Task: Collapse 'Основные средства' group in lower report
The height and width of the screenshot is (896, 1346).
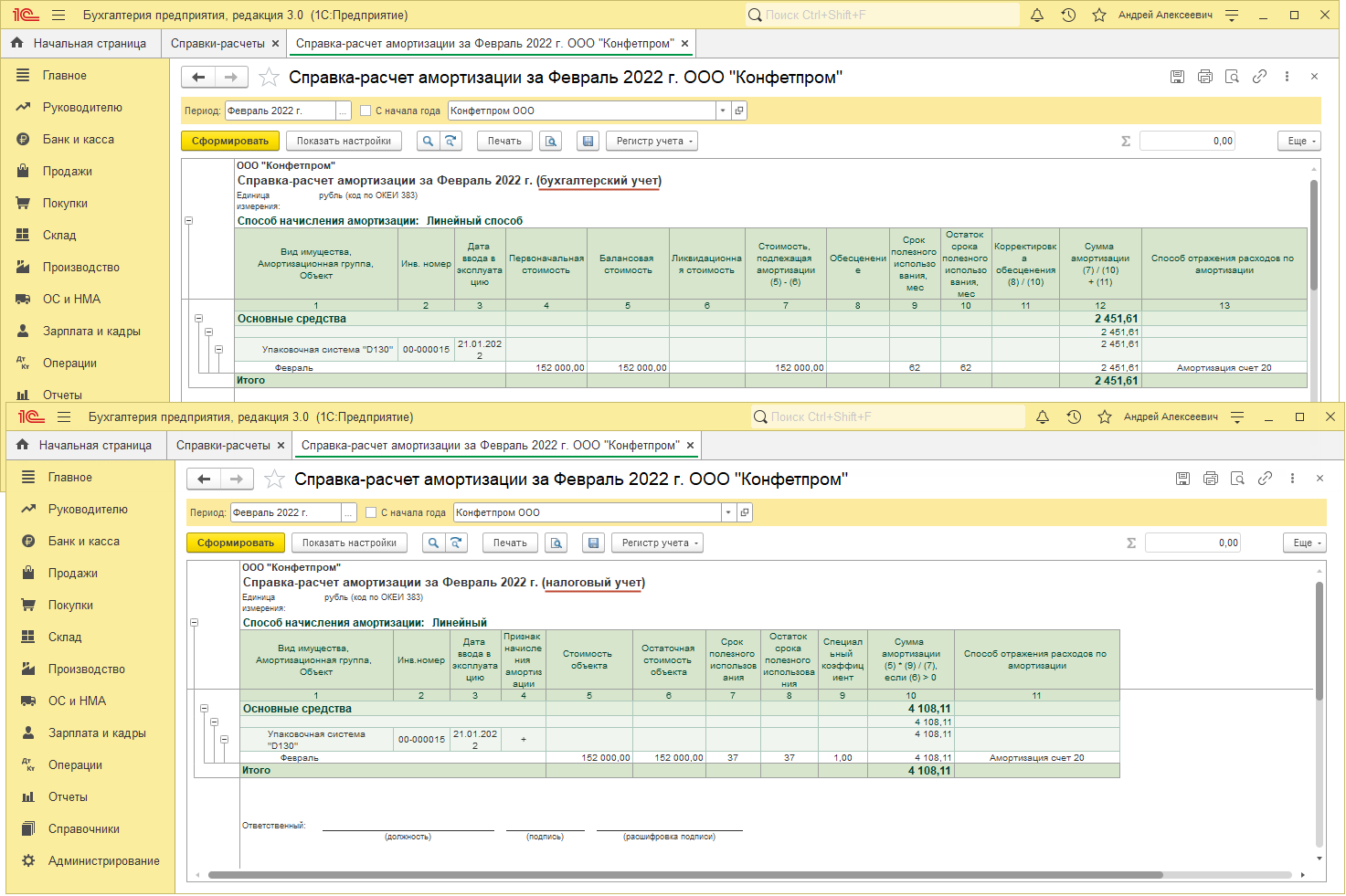Action: 204,709
